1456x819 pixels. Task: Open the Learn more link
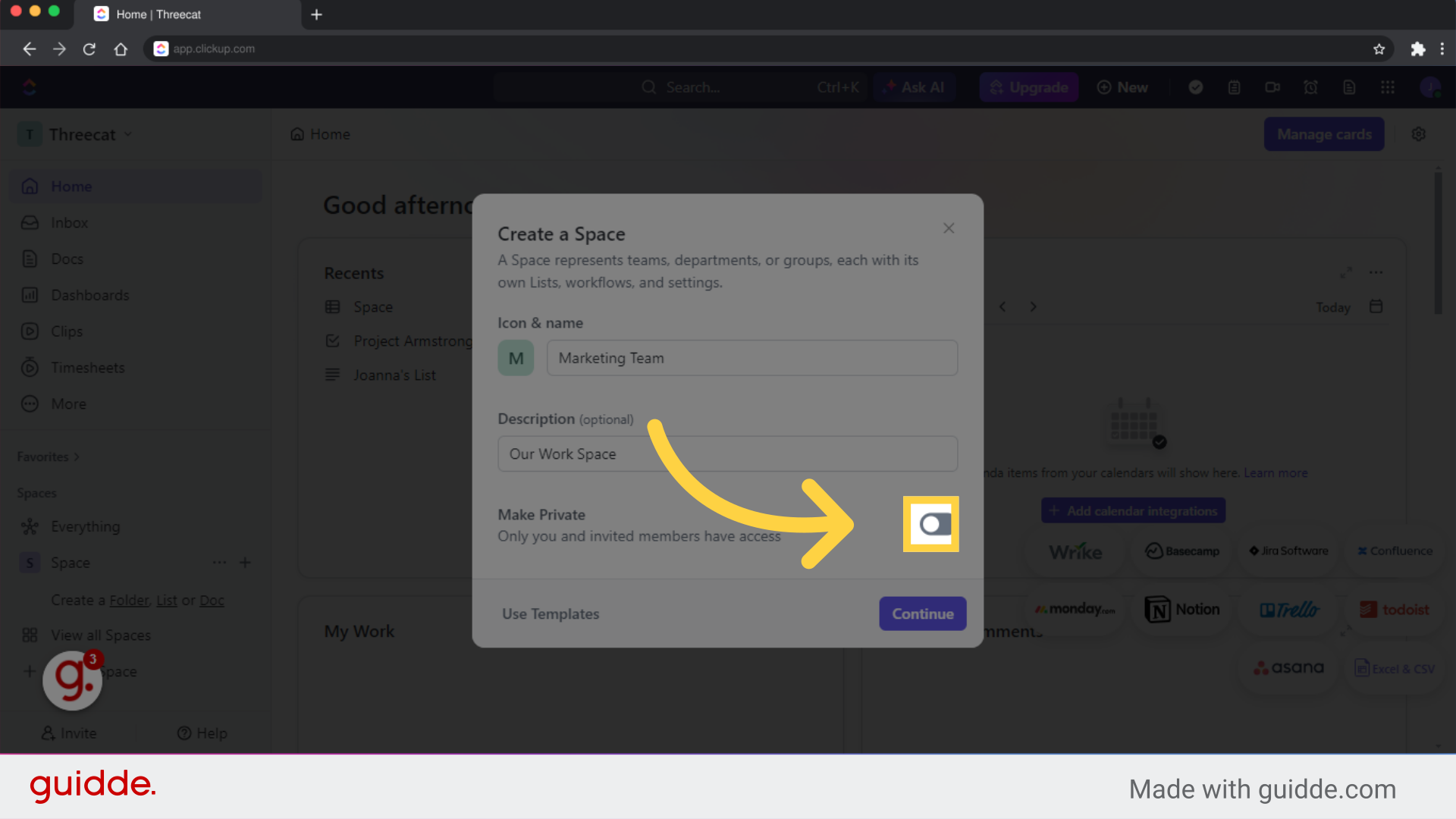click(x=1276, y=472)
